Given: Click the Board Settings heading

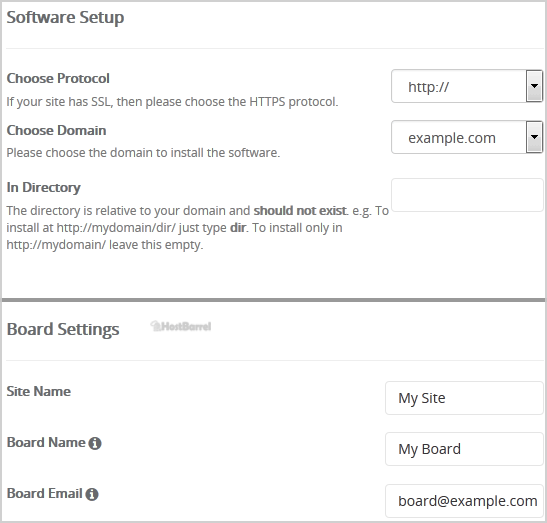Looking at the screenshot, I should pyautogui.click(x=63, y=329).
